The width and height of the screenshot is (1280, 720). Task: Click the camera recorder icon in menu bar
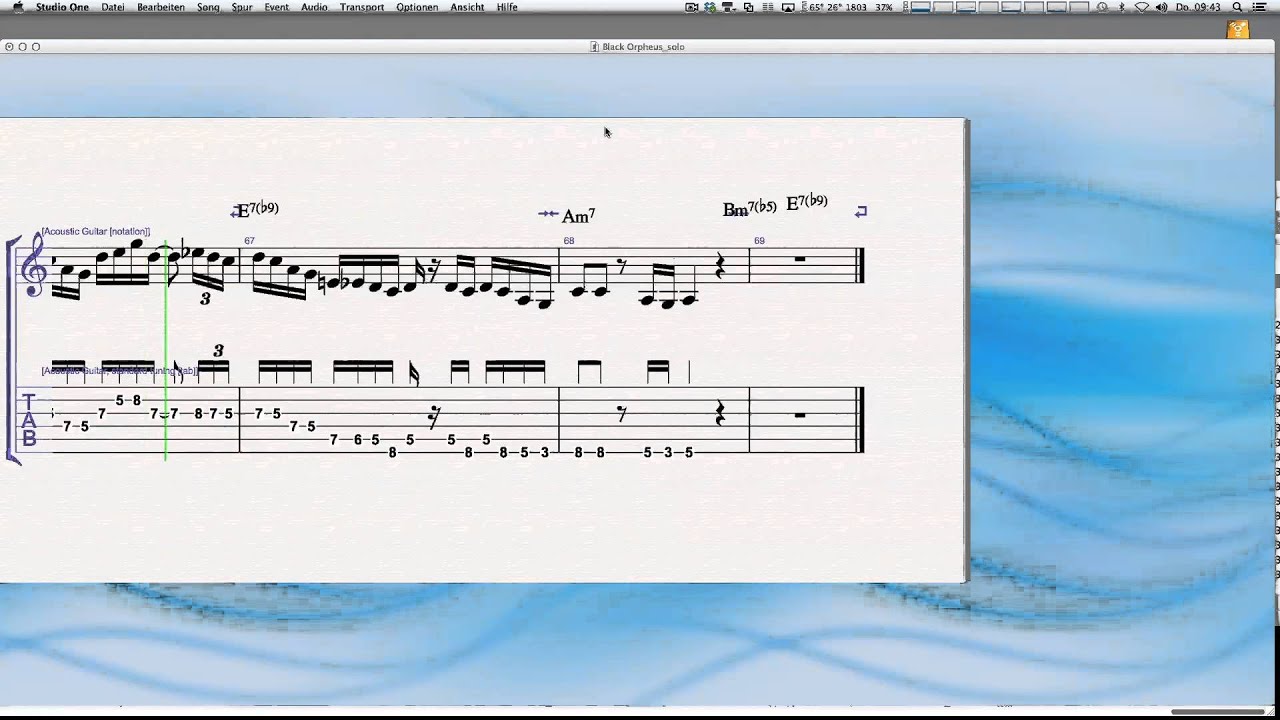tap(691, 7)
